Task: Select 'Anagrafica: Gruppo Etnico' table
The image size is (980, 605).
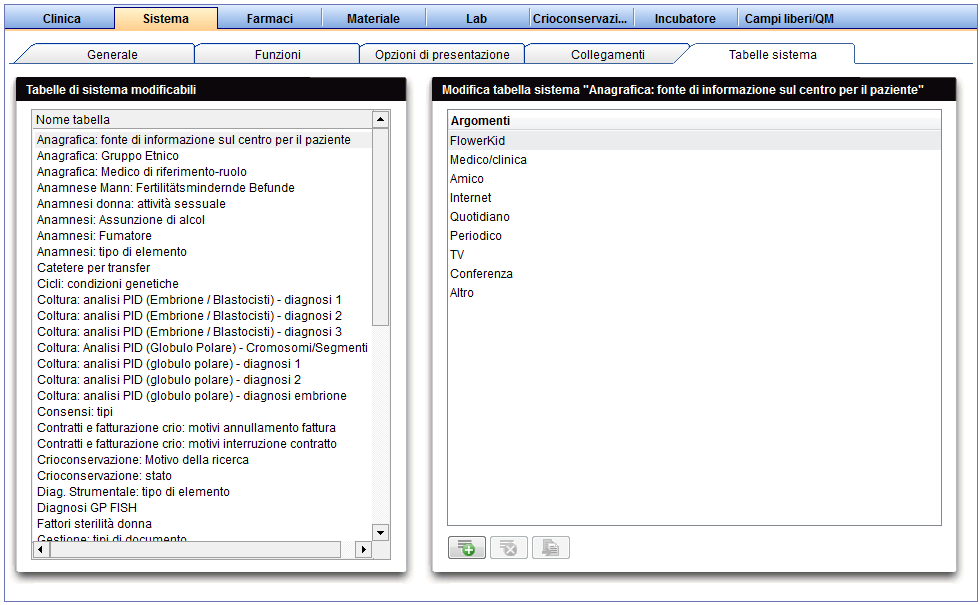Action: [202, 156]
